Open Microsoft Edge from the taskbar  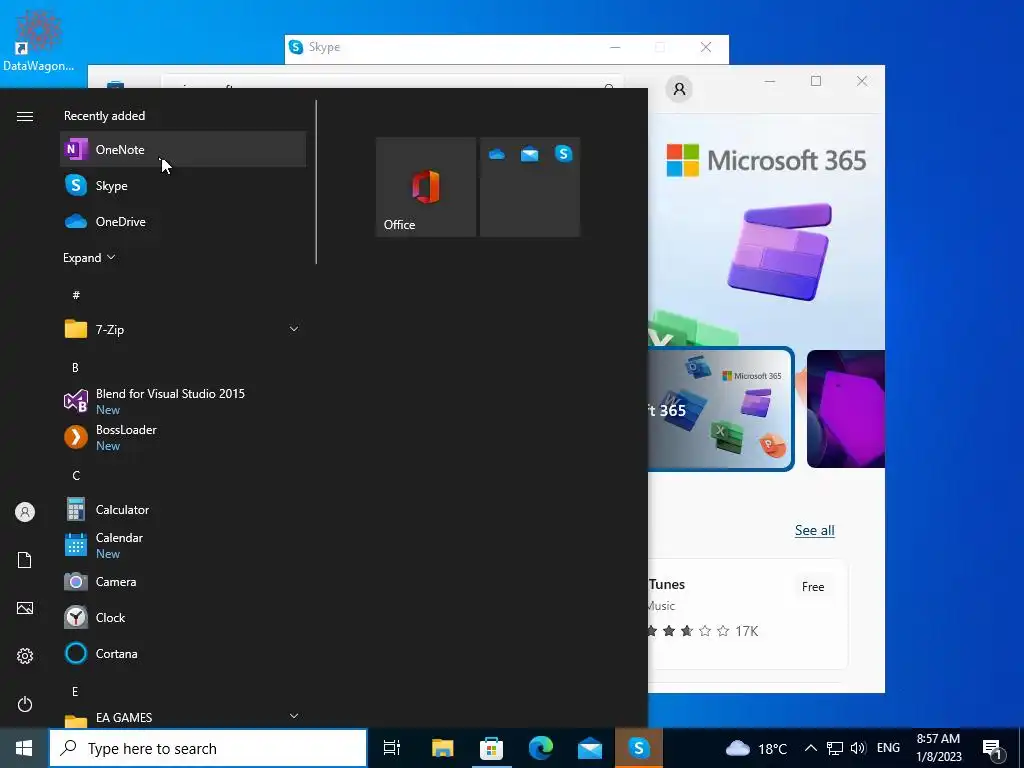coord(541,748)
